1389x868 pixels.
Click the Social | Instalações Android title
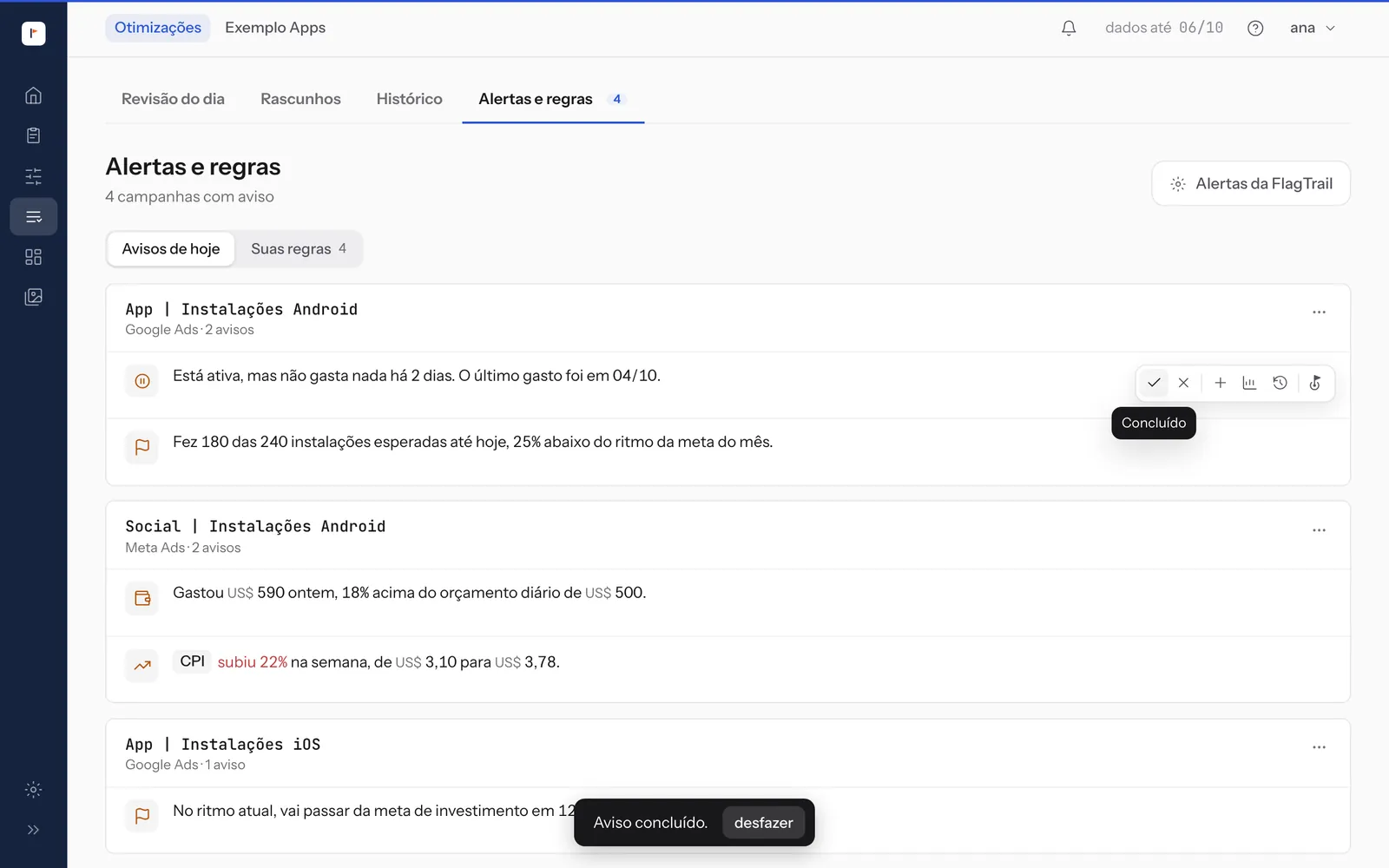255,526
